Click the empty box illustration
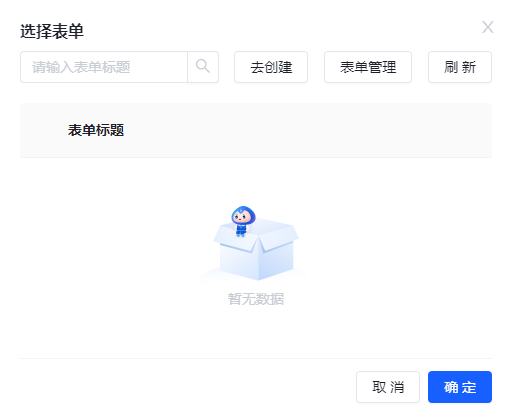 256,248
